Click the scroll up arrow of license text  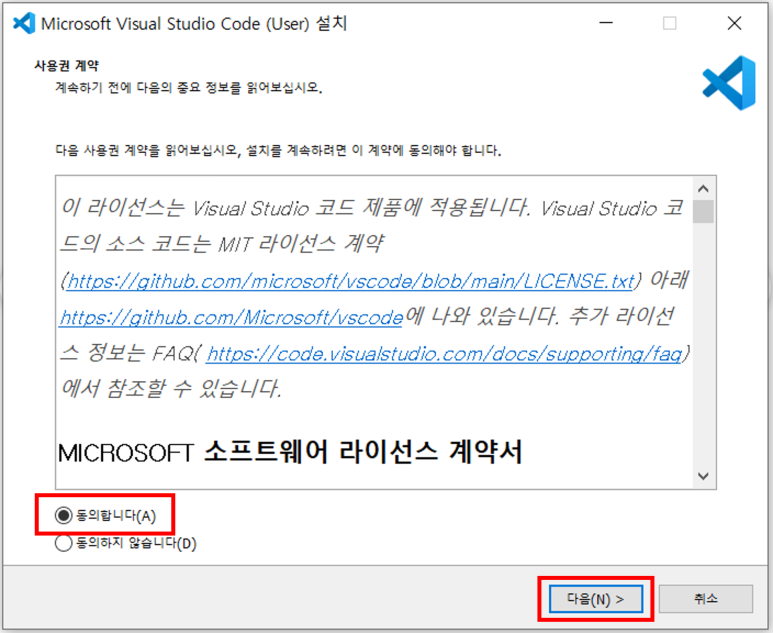(x=703, y=188)
